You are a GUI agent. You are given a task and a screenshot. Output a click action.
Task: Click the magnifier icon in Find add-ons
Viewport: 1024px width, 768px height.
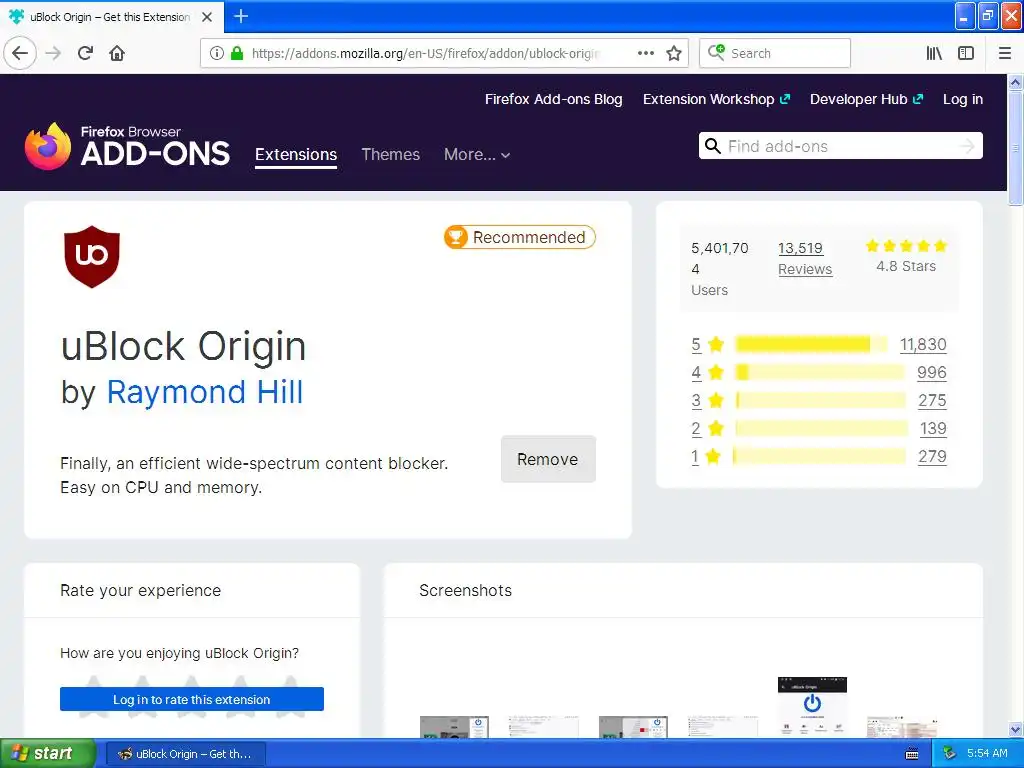(712, 146)
